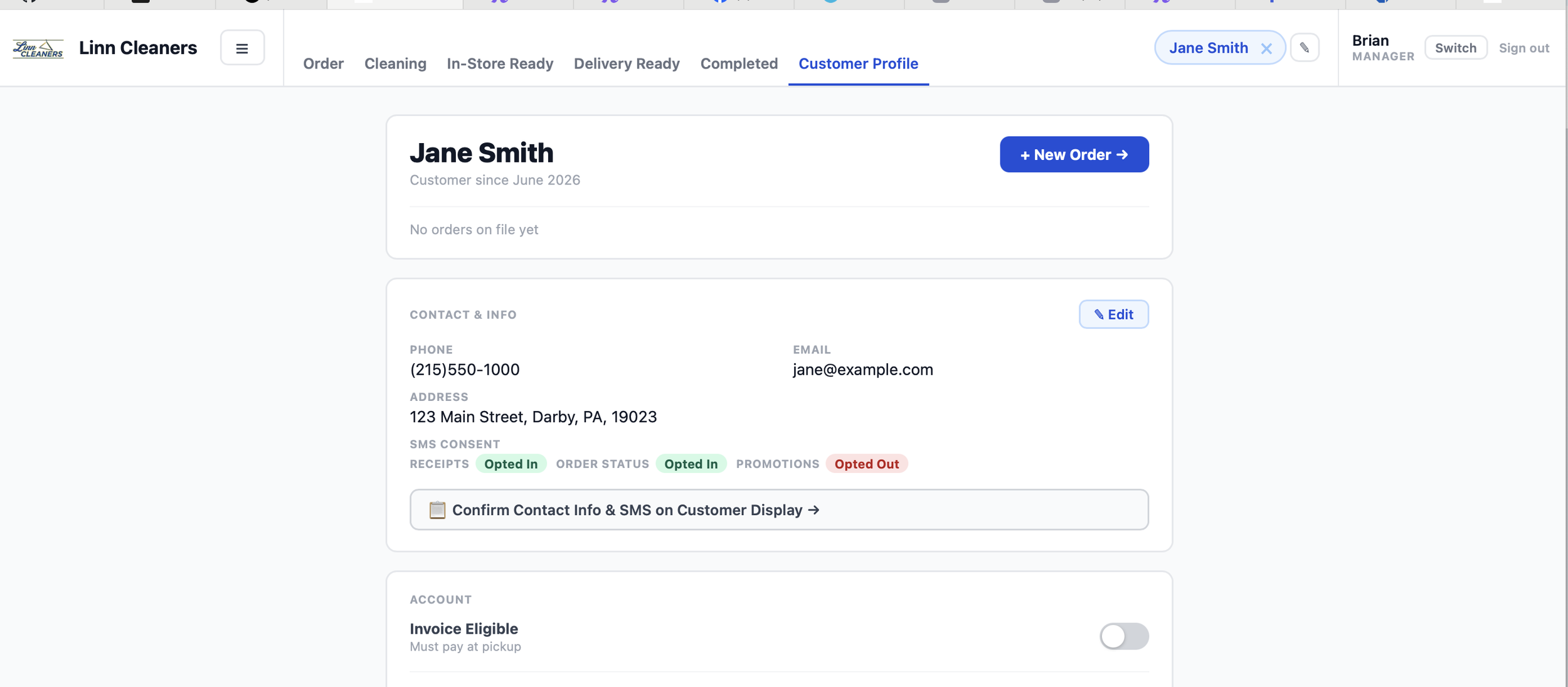1568x687 pixels.
Task: Go to the In-Store Ready tab
Action: click(500, 63)
